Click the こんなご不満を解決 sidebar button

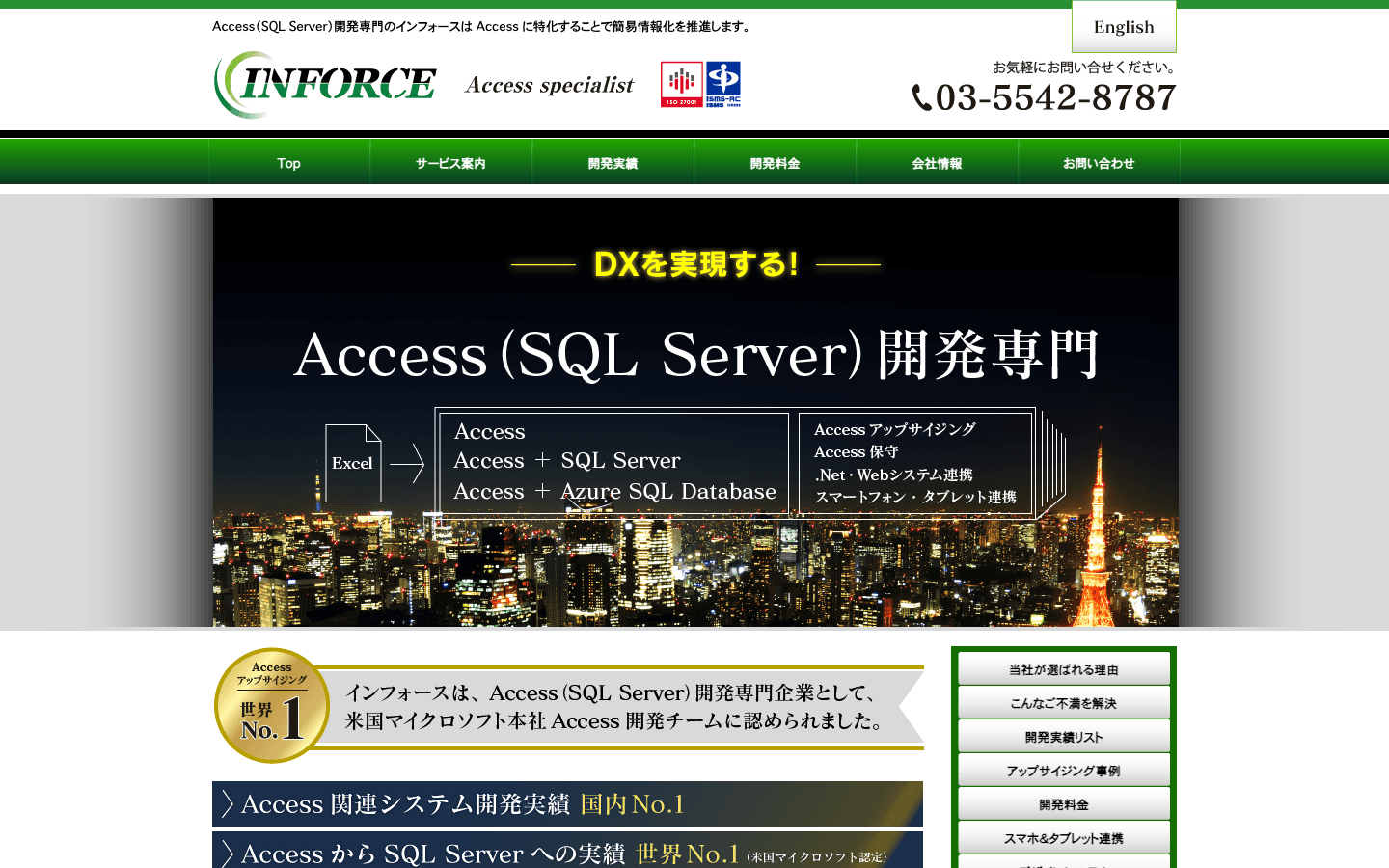point(1064,703)
